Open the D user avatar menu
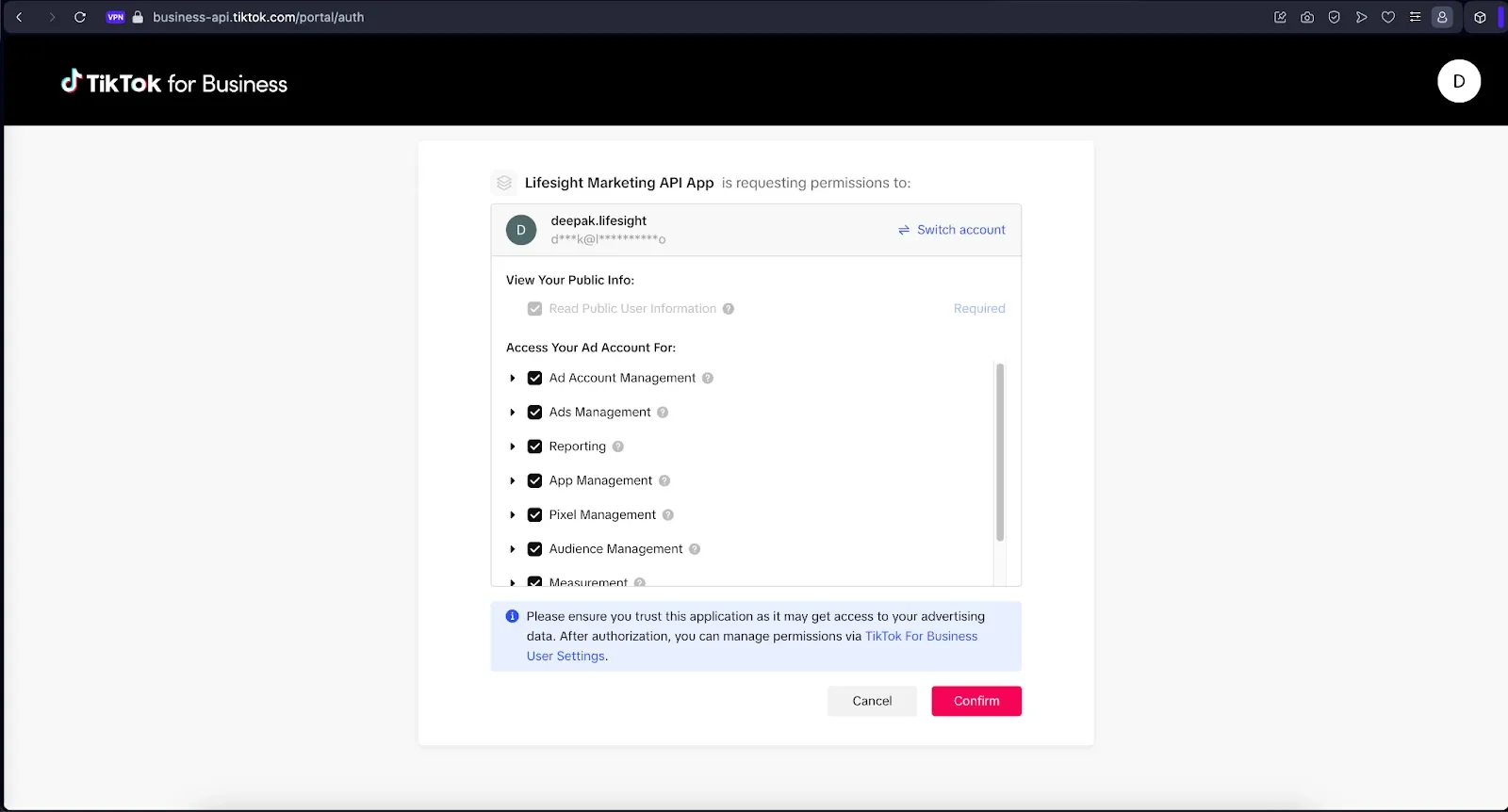The image size is (1508, 812). click(x=1459, y=81)
